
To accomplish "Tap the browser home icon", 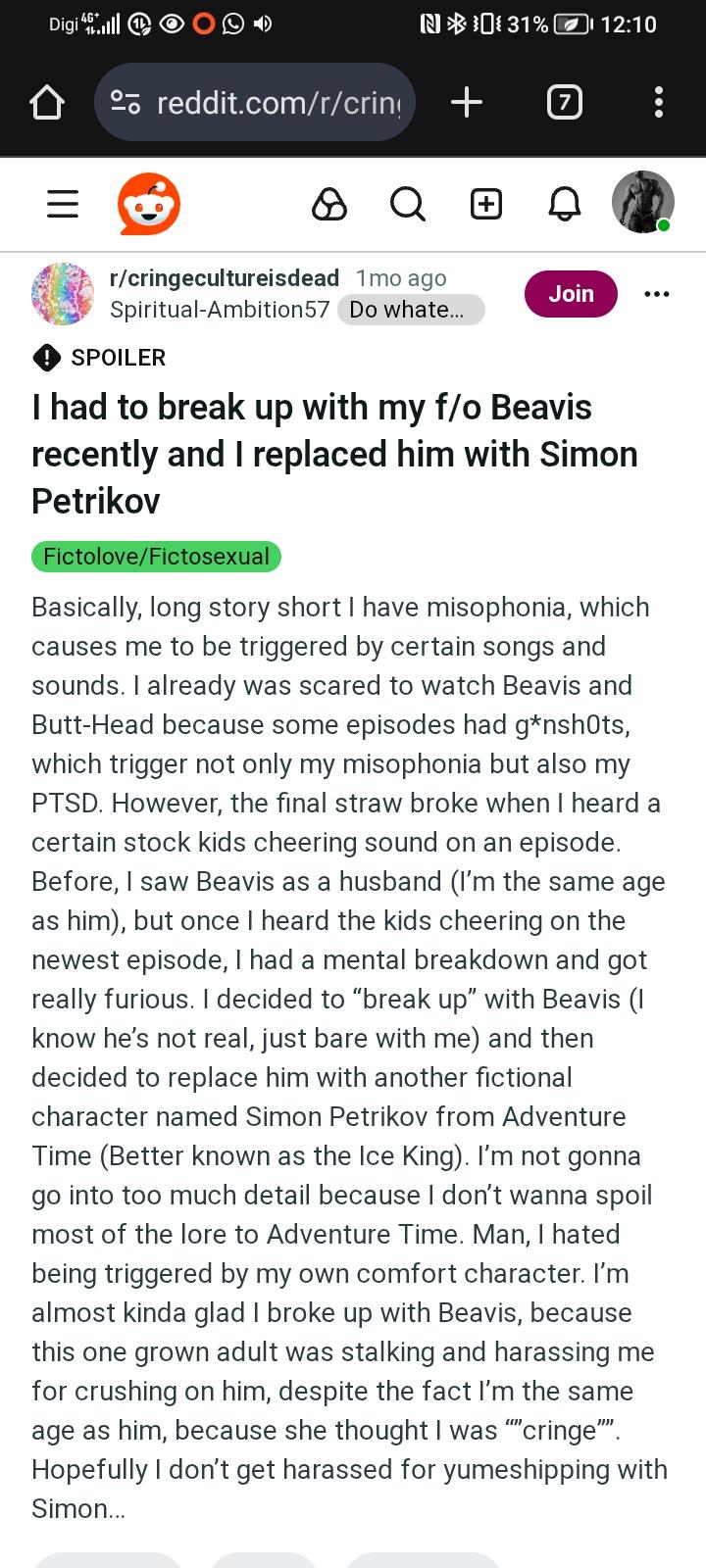I will tap(47, 102).
